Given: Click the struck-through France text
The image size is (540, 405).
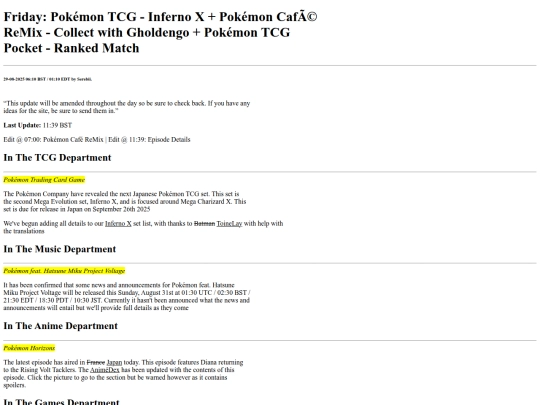Looking at the screenshot, I should 96,362.
